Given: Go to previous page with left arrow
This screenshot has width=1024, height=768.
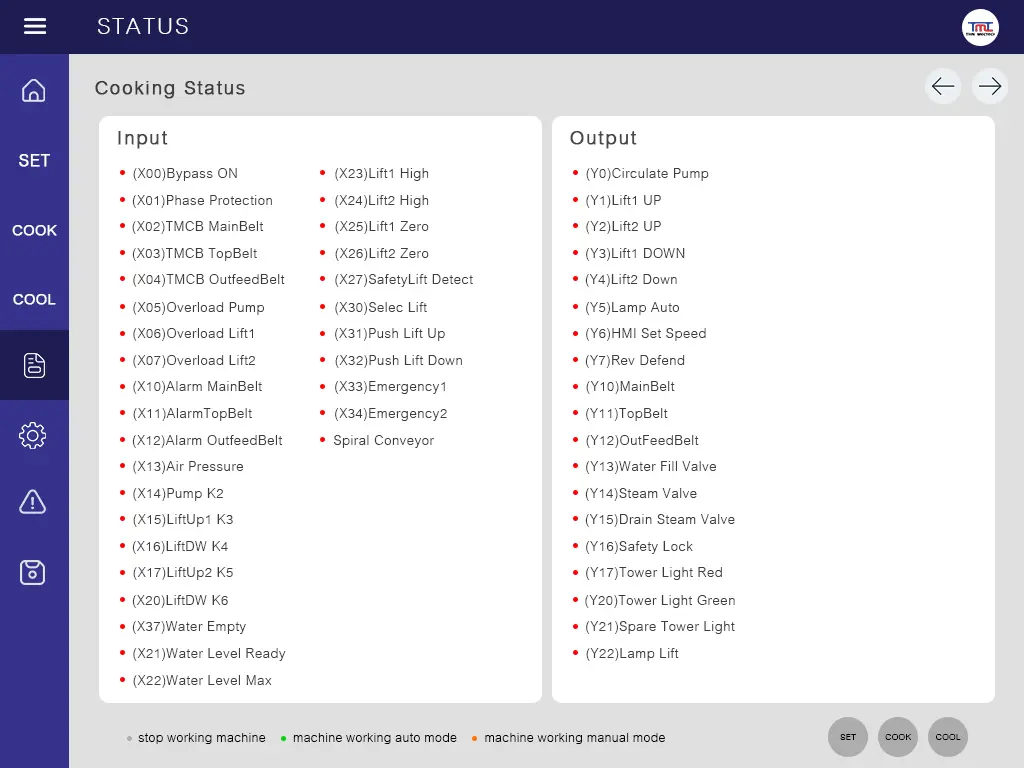Looking at the screenshot, I should 942,87.
